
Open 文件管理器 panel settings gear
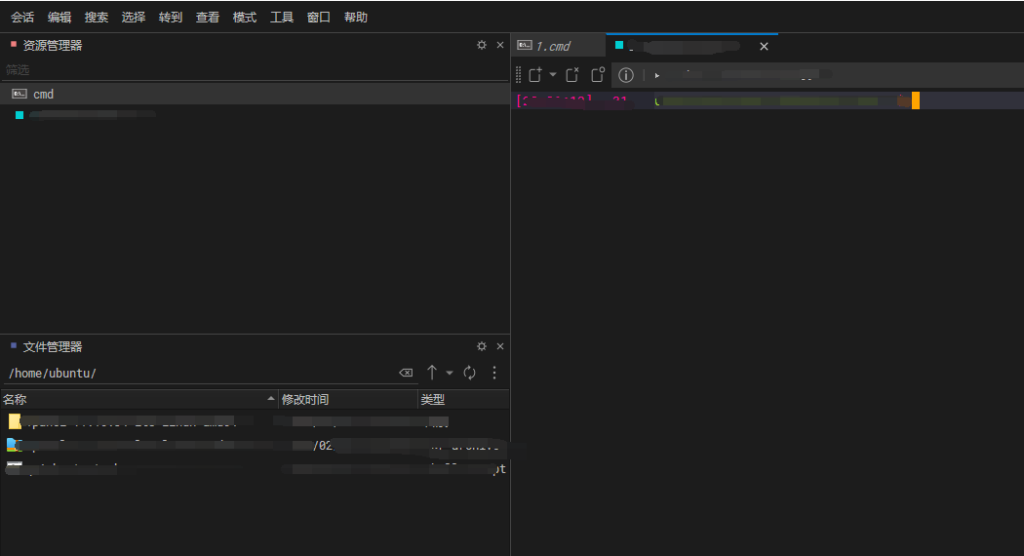click(481, 346)
